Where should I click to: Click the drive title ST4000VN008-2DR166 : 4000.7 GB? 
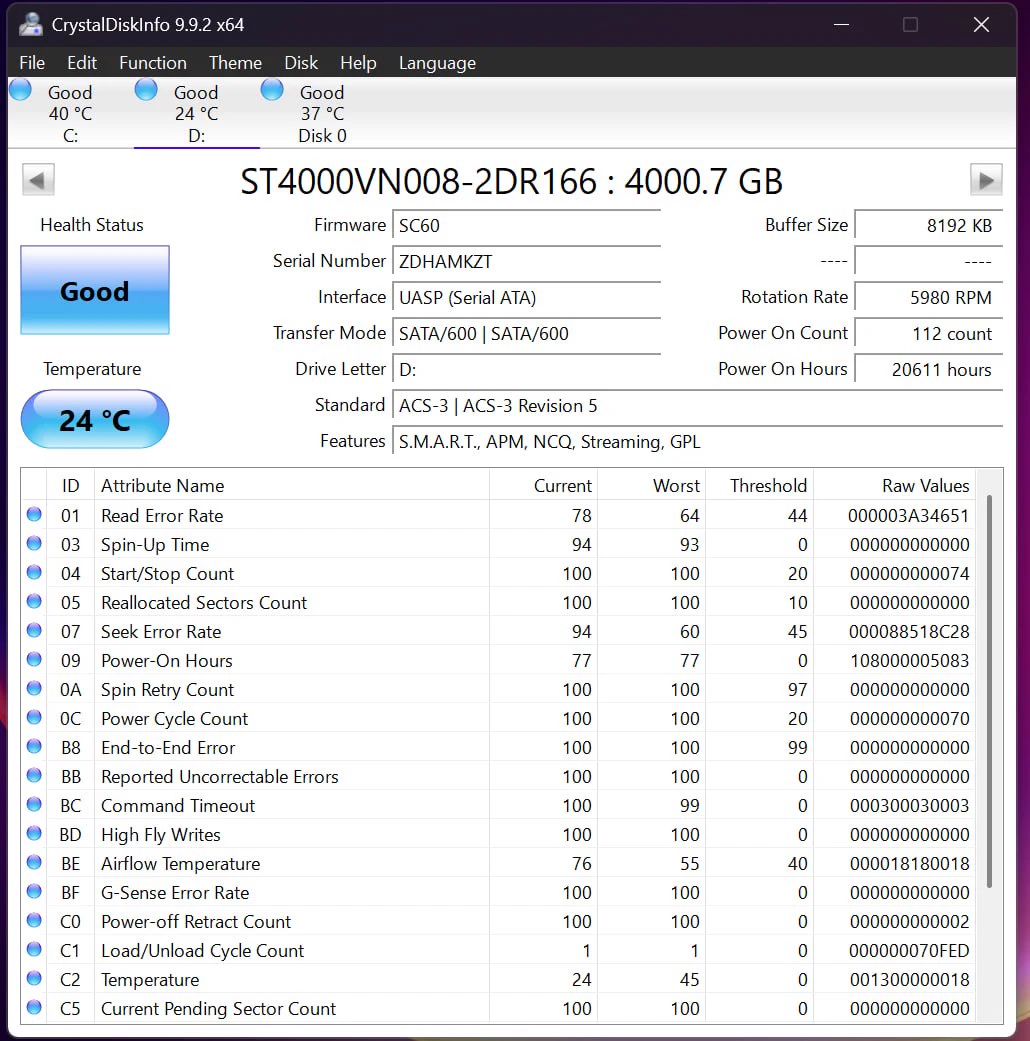pos(511,181)
